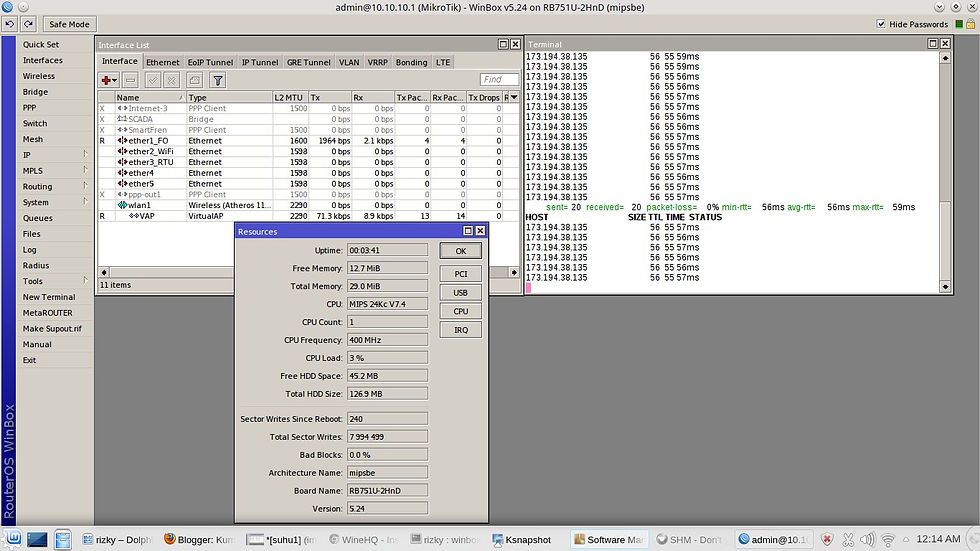
Task: Open the column selector dropdown arrow in table header
Action: click(514, 97)
